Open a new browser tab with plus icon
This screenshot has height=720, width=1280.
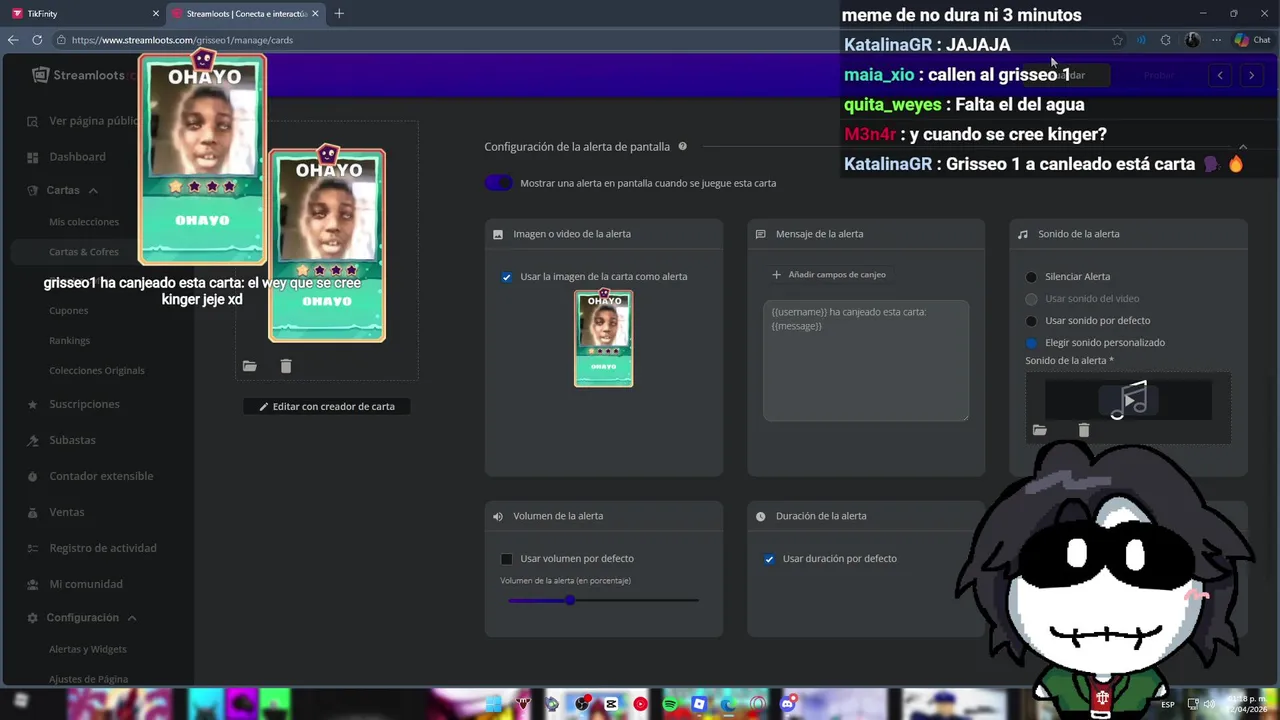click(339, 13)
